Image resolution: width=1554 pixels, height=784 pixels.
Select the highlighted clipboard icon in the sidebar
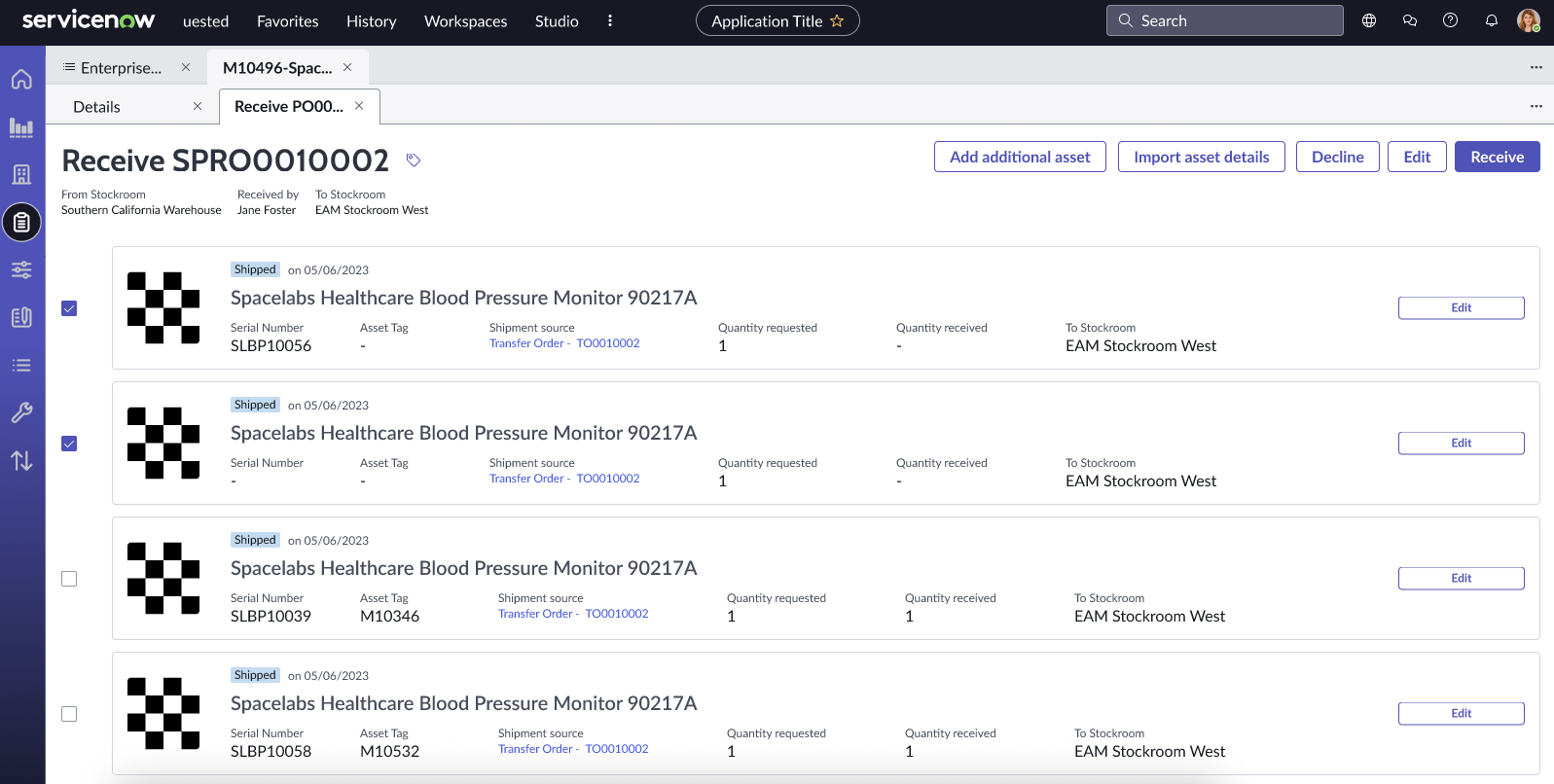21,223
